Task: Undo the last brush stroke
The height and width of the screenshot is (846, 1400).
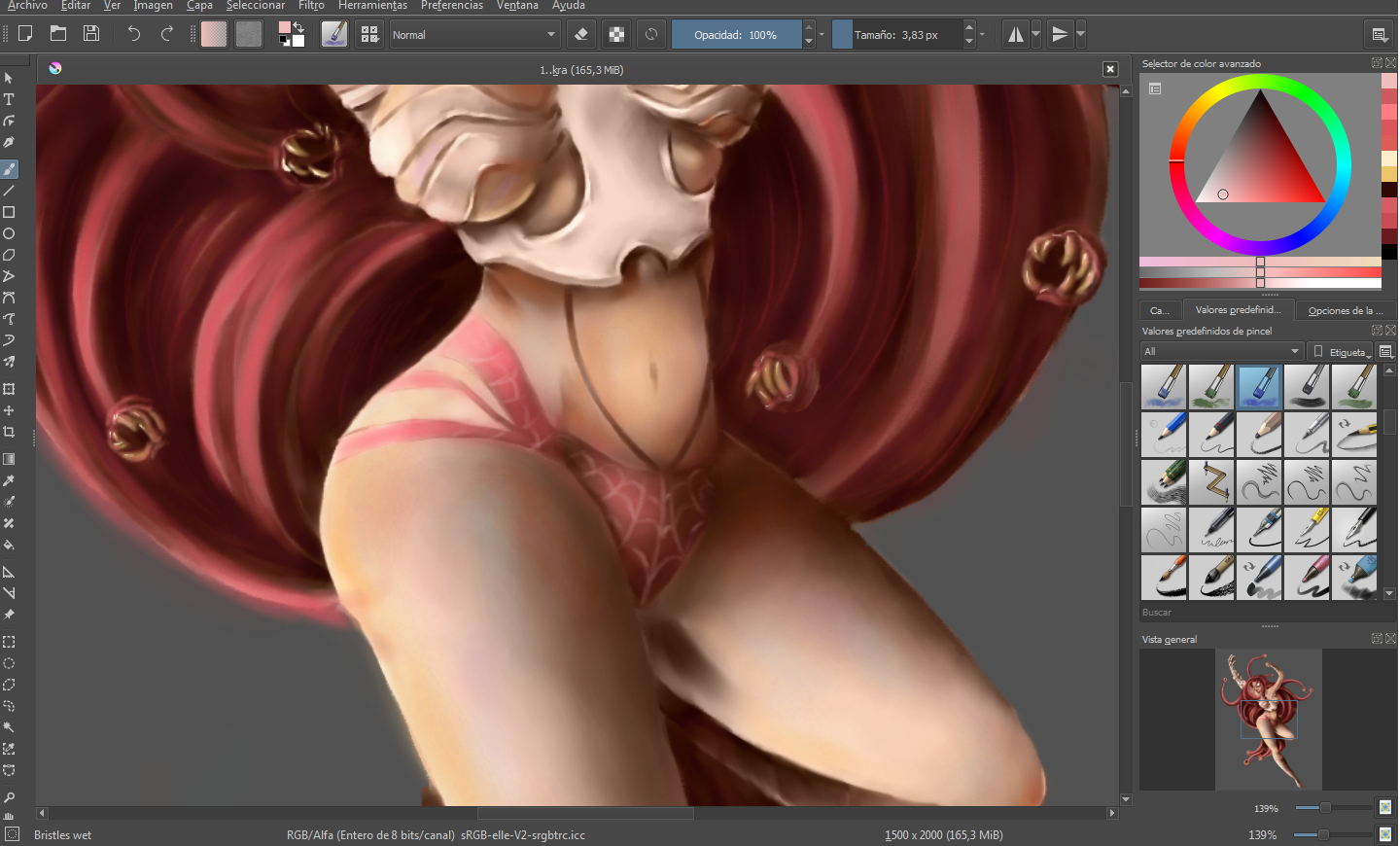Action: pos(134,34)
